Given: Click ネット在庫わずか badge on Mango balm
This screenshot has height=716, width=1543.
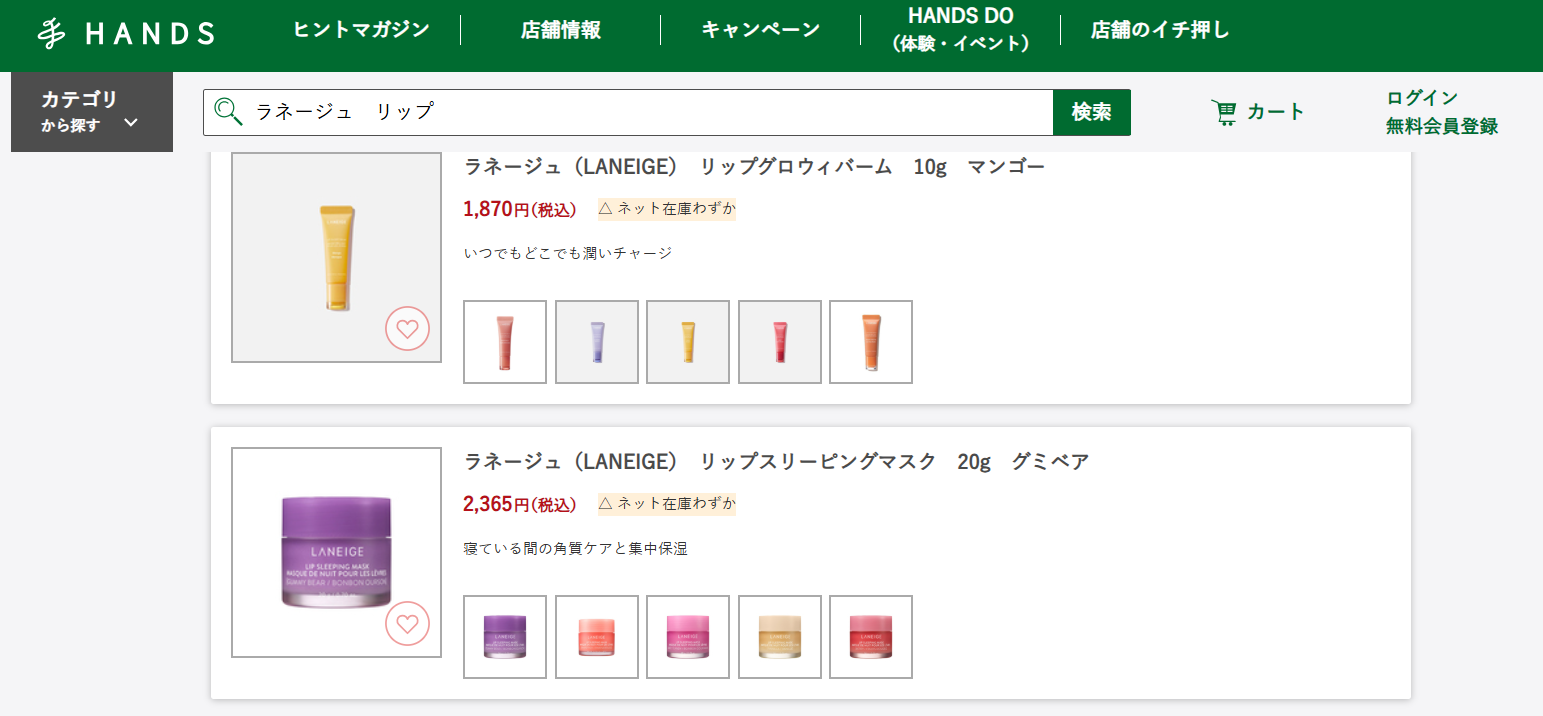Looking at the screenshot, I should pos(667,208).
